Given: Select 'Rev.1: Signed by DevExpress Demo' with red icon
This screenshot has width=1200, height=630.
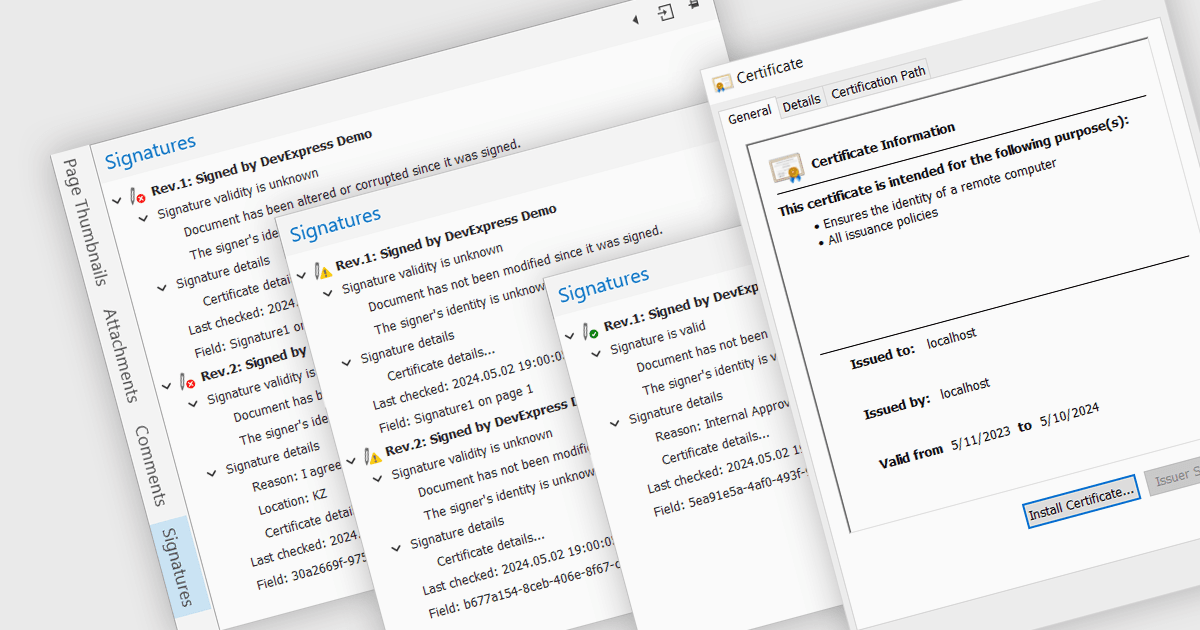Looking at the screenshot, I should click(x=261, y=162).
